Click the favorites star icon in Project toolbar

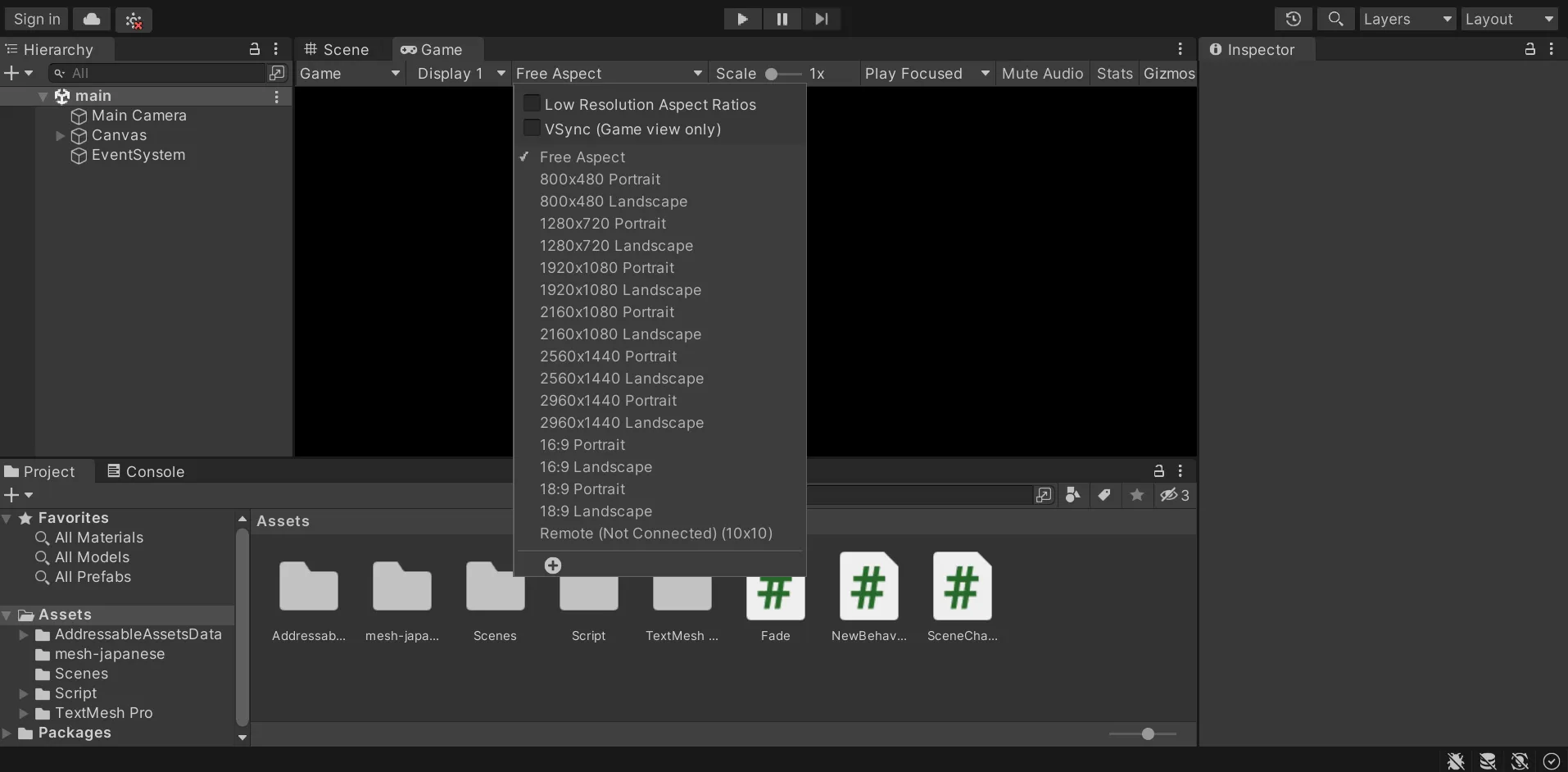point(1136,495)
